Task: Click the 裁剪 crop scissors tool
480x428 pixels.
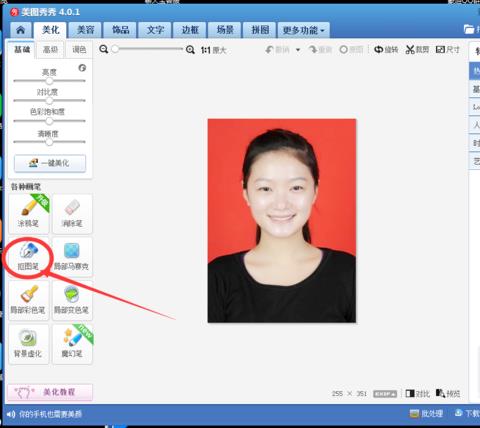Action: [x=417, y=50]
